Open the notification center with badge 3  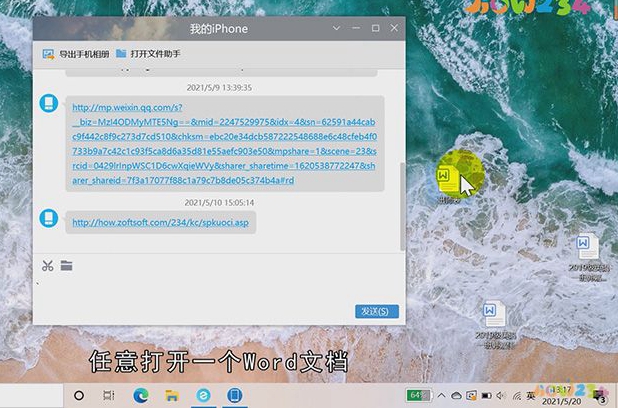click(601, 396)
